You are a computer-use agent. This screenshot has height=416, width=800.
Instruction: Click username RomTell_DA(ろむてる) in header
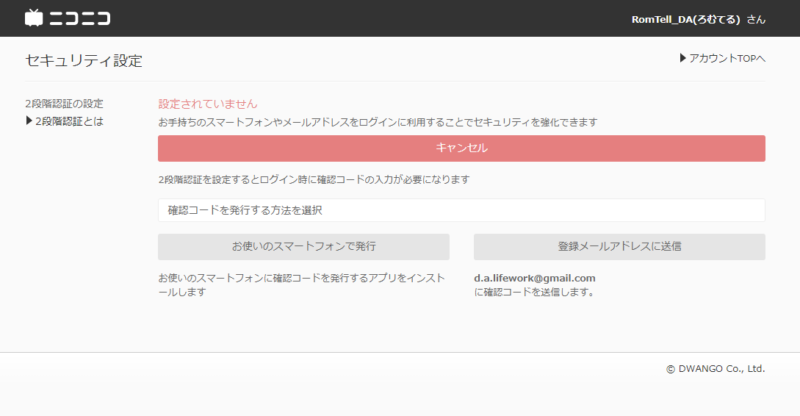click(691, 19)
